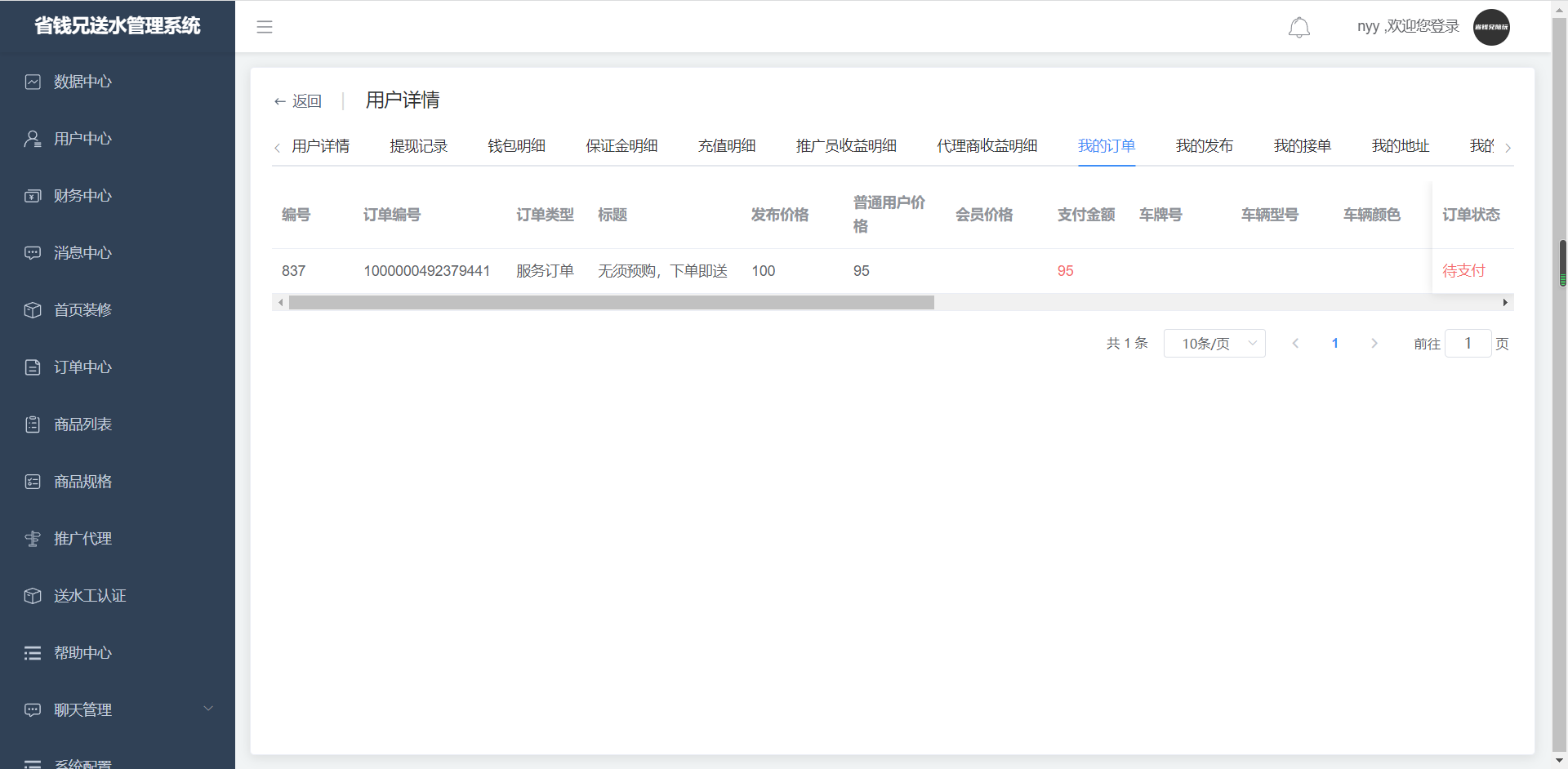Screen dimensions: 1568x769
Task: Click the 返回 back link
Action: pos(298,101)
